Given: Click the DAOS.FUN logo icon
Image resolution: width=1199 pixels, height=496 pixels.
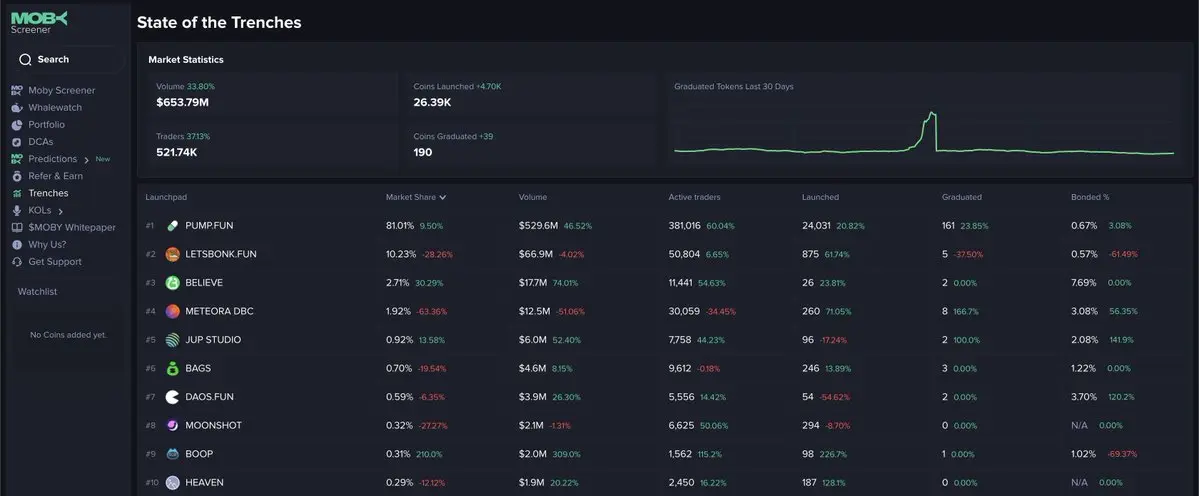Looking at the screenshot, I should click(173, 397).
